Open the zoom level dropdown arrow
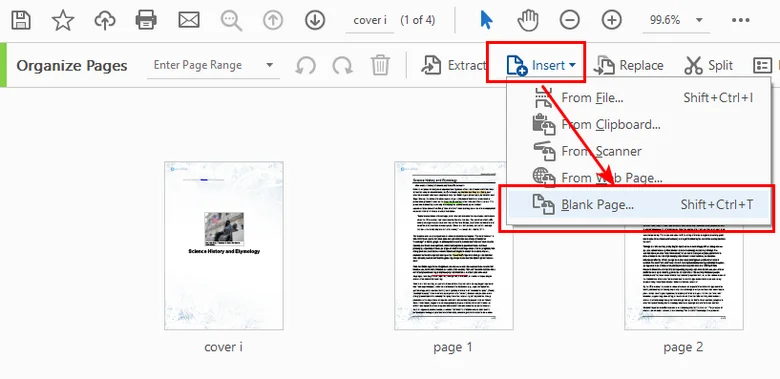780x379 pixels. [x=699, y=20]
